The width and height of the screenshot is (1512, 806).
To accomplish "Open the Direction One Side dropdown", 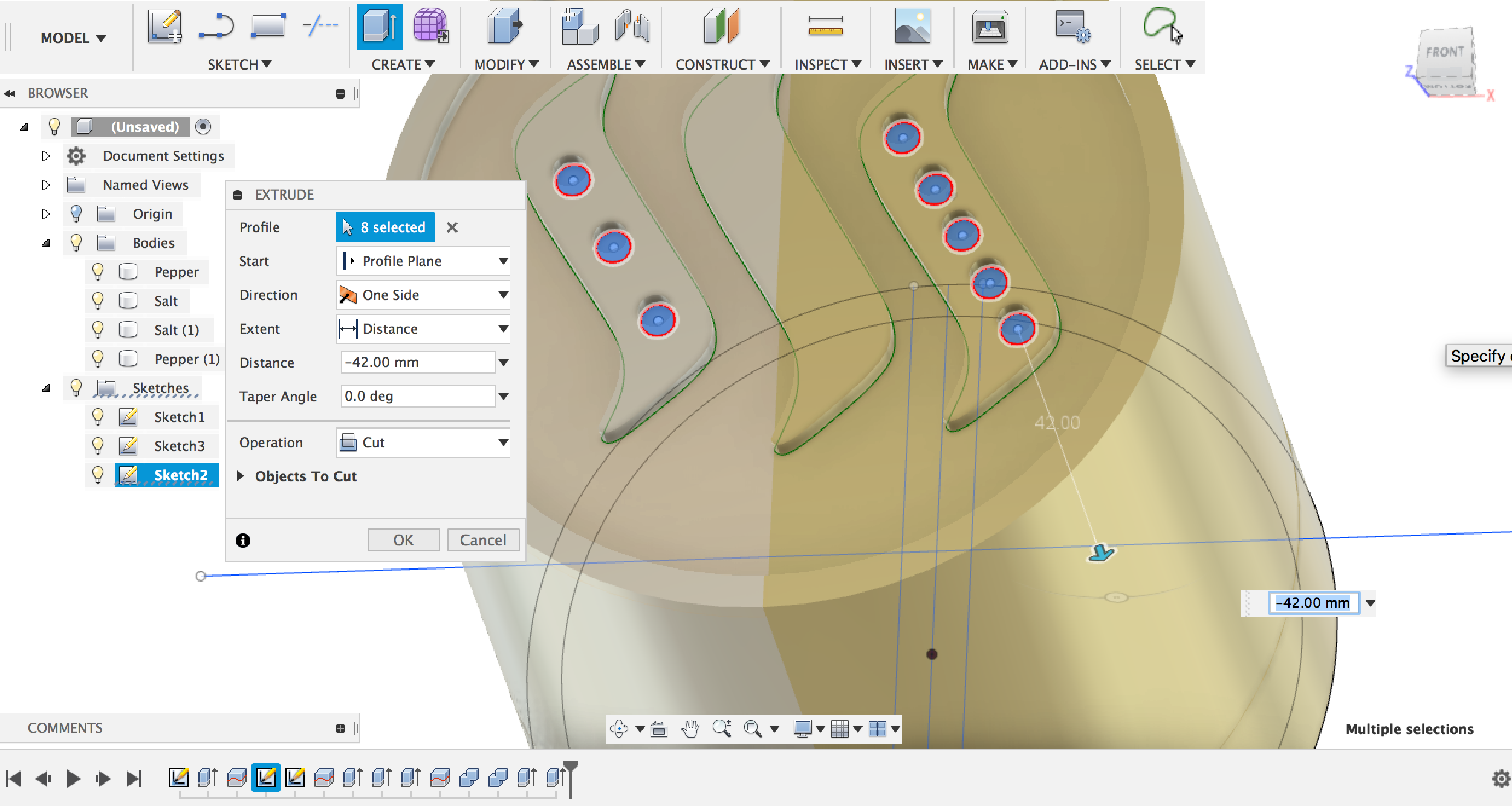I will [423, 295].
